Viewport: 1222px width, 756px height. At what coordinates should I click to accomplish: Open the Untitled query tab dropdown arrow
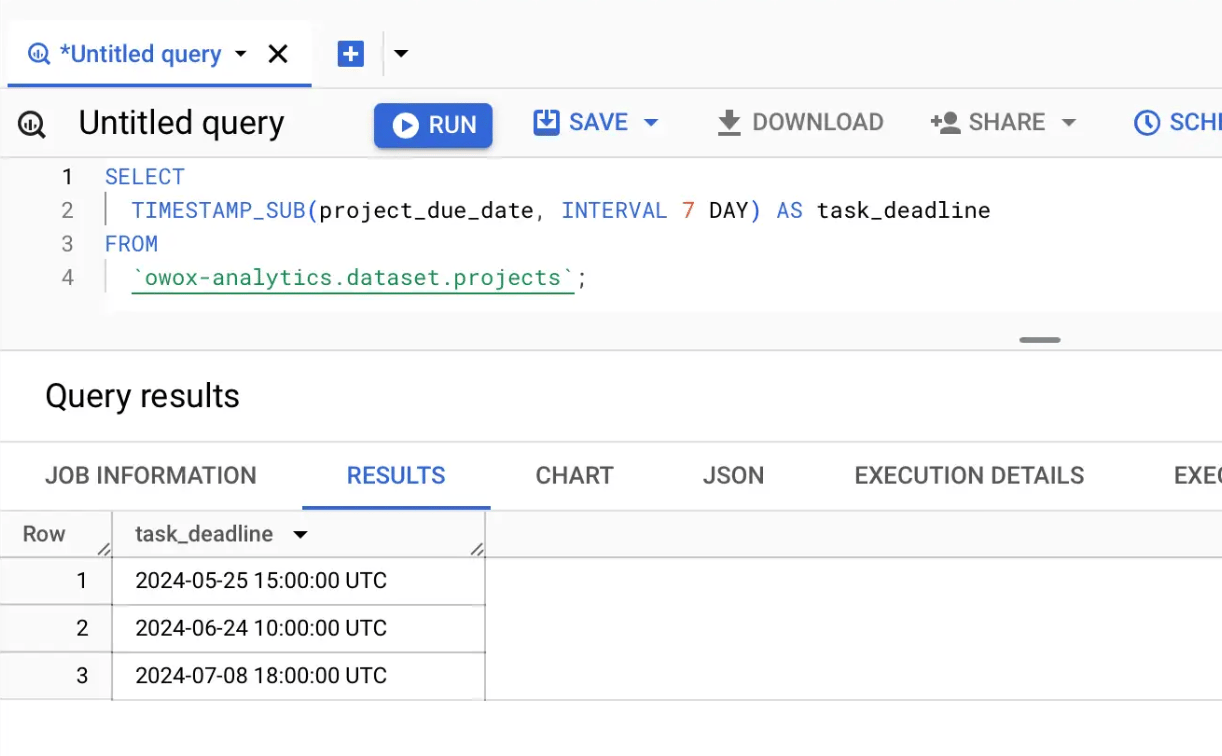click(x=241, y=54)
